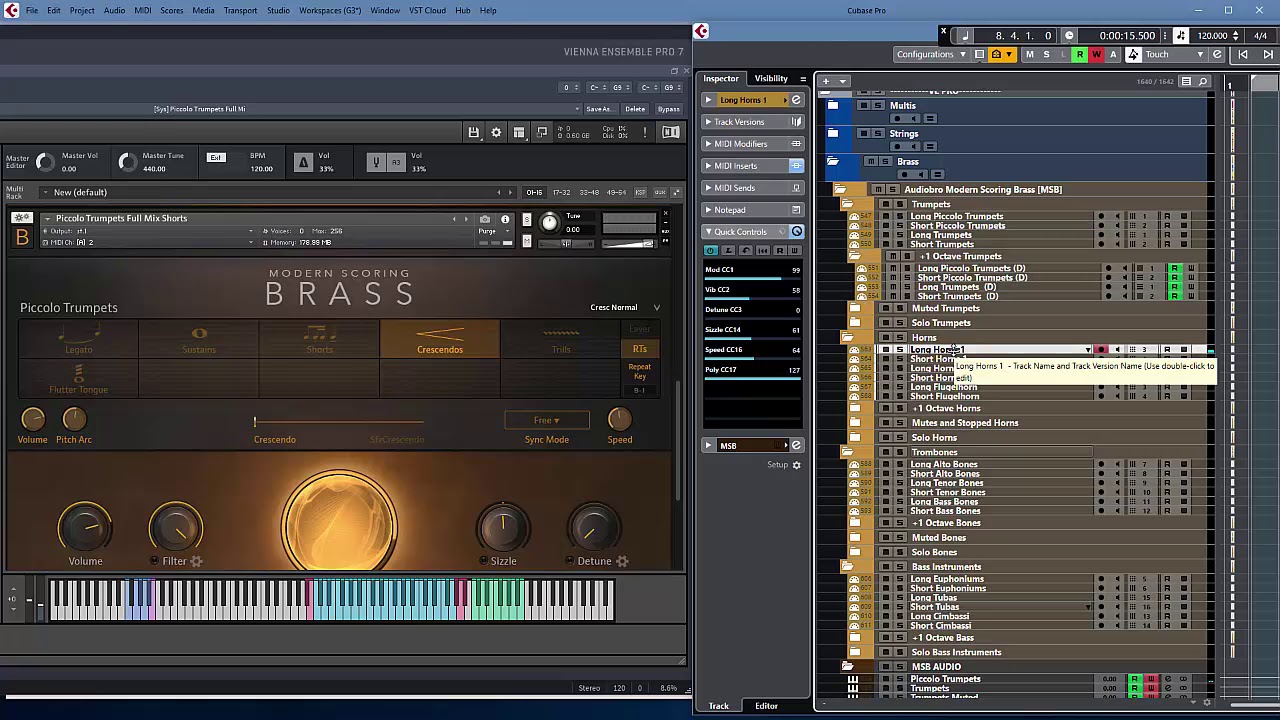Click the Cubase logo icon
Image resolution: width=1280 pixels, height=720 pixels.
[x=701, y=32]
